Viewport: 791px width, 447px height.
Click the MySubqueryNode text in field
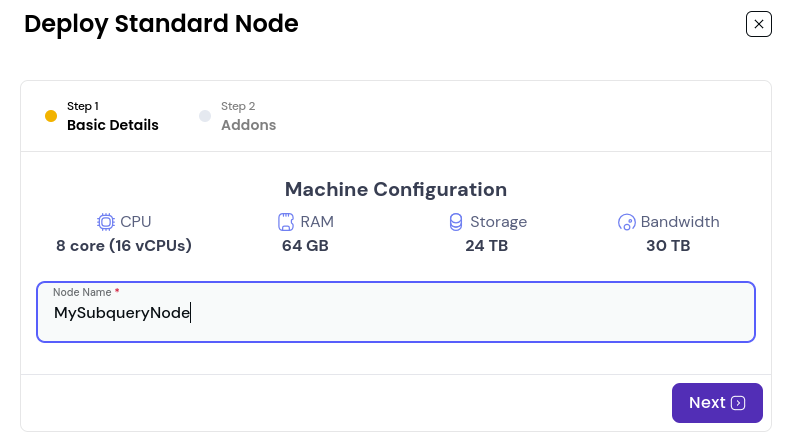(x=122, y=313)
